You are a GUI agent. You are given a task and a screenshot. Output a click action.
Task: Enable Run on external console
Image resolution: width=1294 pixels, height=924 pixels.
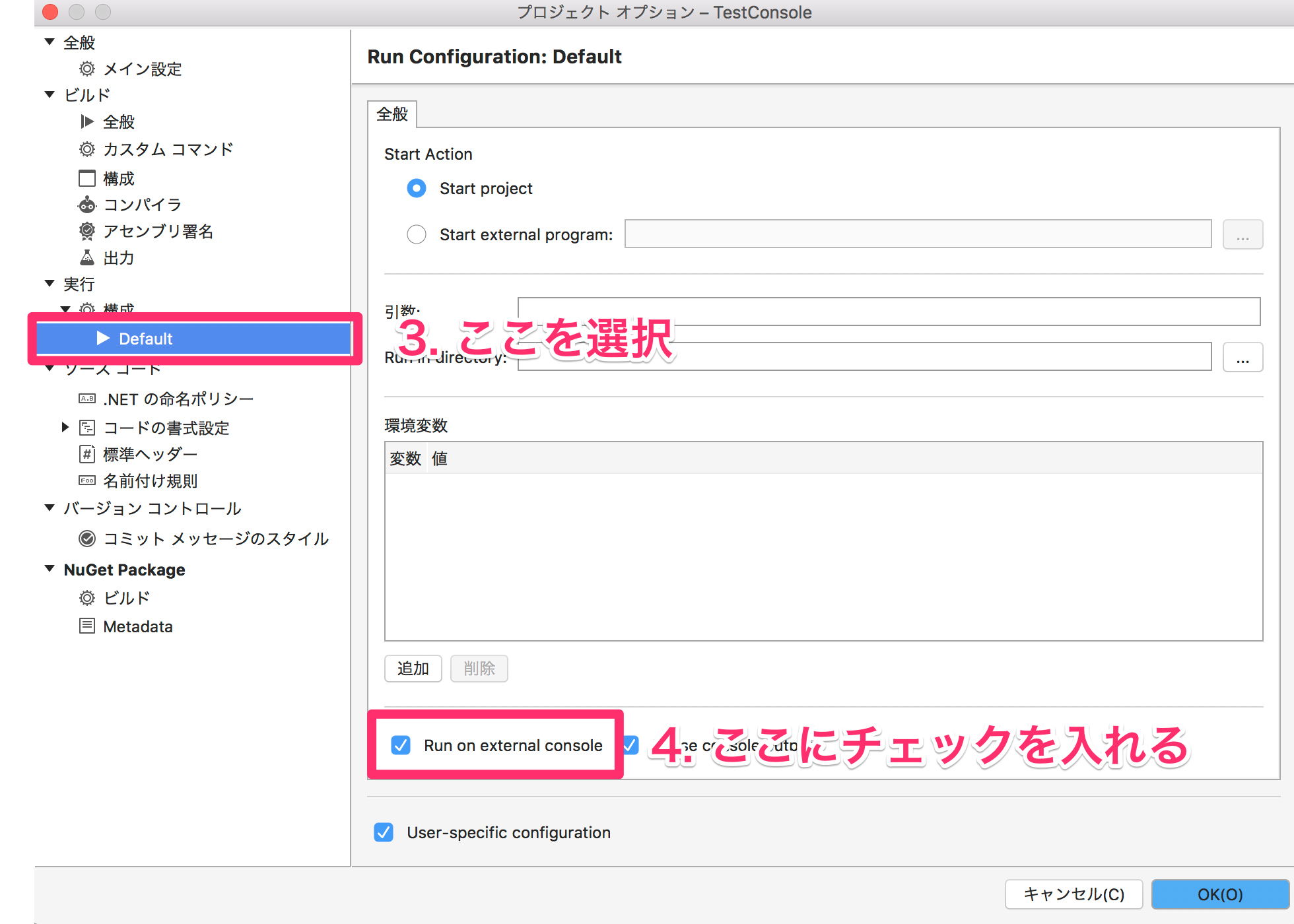pyautogui.click(x=401, y=745)
